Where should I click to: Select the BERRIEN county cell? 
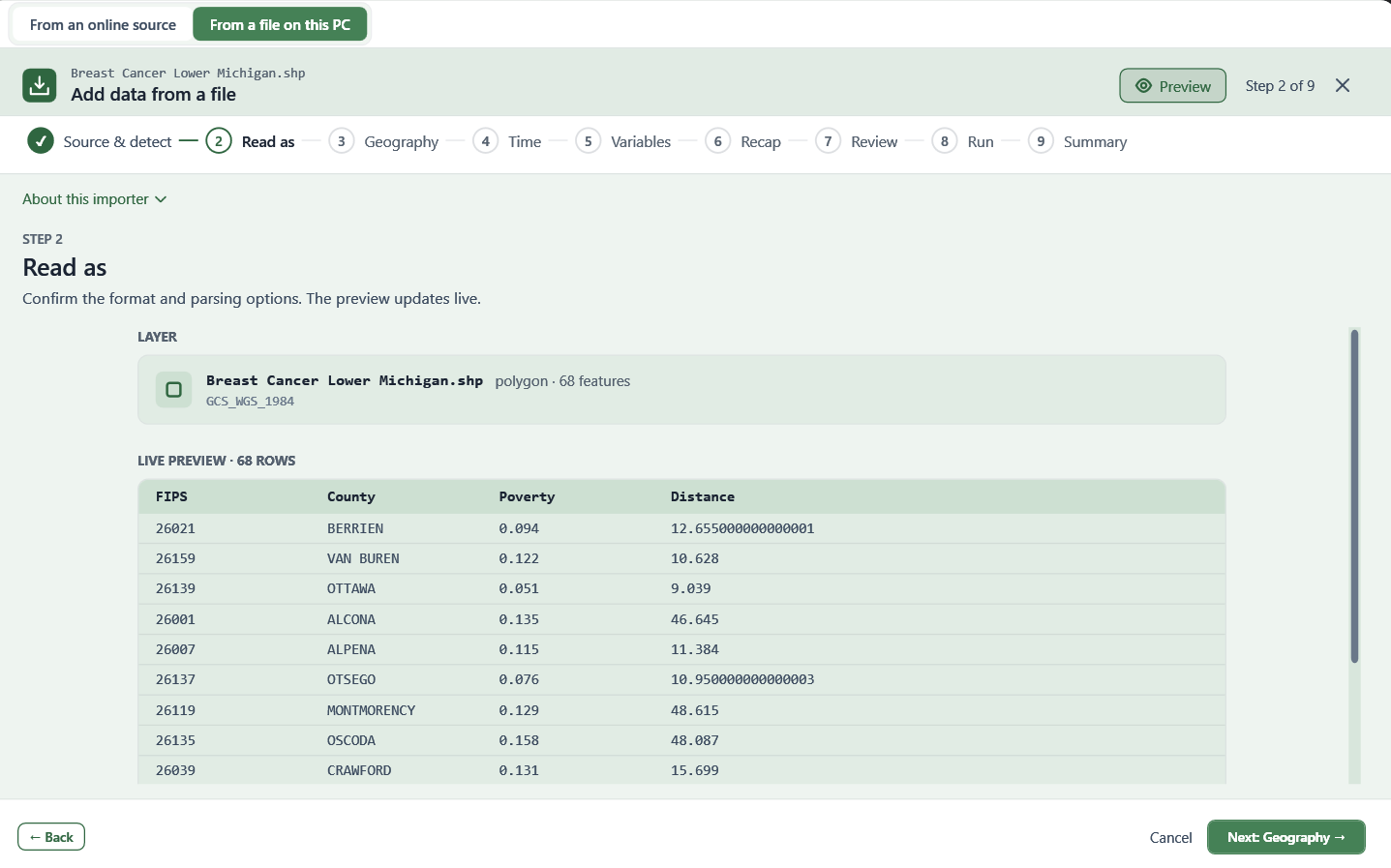coord(355,528)
